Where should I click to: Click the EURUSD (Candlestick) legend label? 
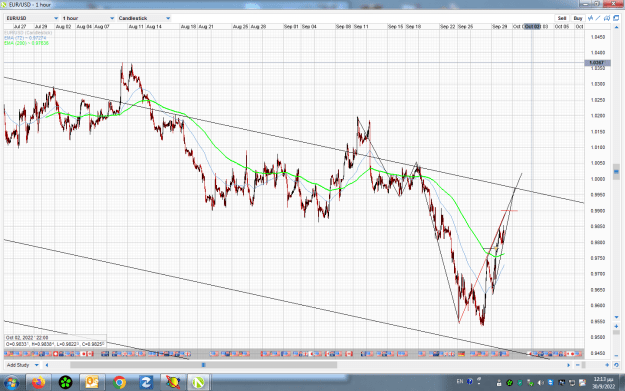point(28,33)
